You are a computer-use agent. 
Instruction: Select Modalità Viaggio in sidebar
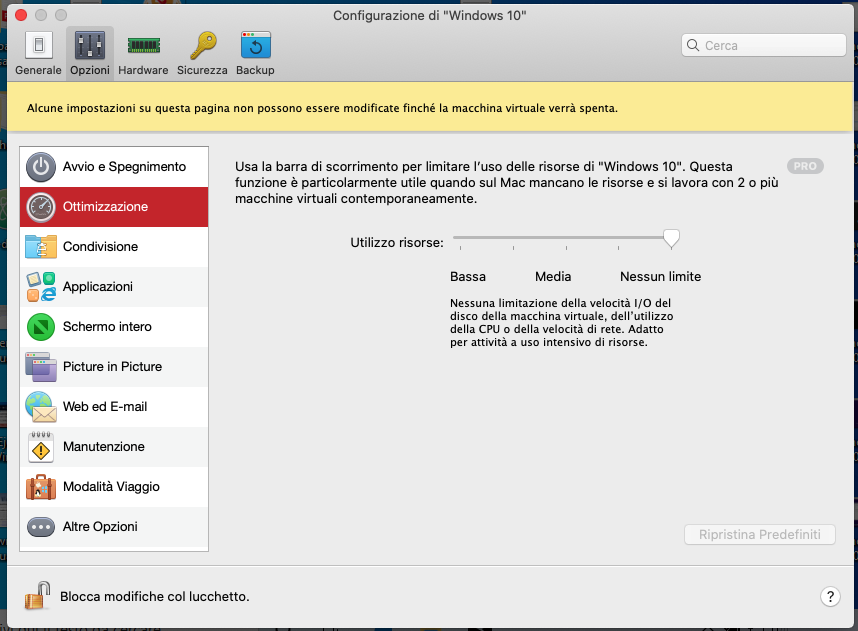pos(114,487)
